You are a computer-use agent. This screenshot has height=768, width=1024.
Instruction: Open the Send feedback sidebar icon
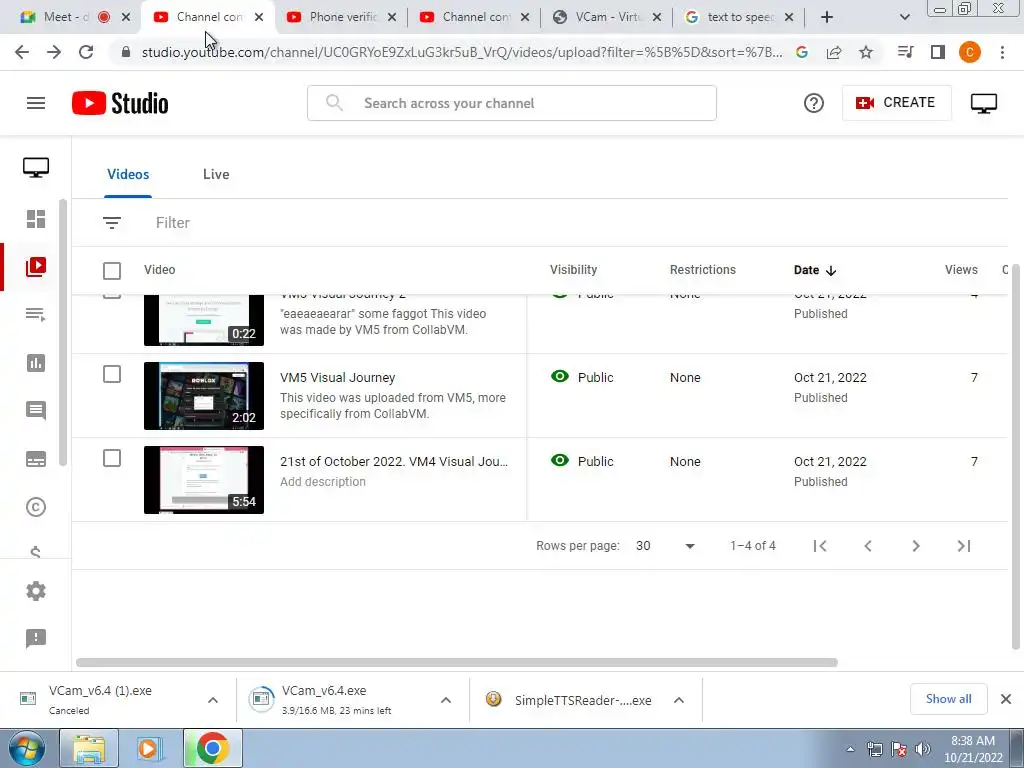[x=36, y=638]
